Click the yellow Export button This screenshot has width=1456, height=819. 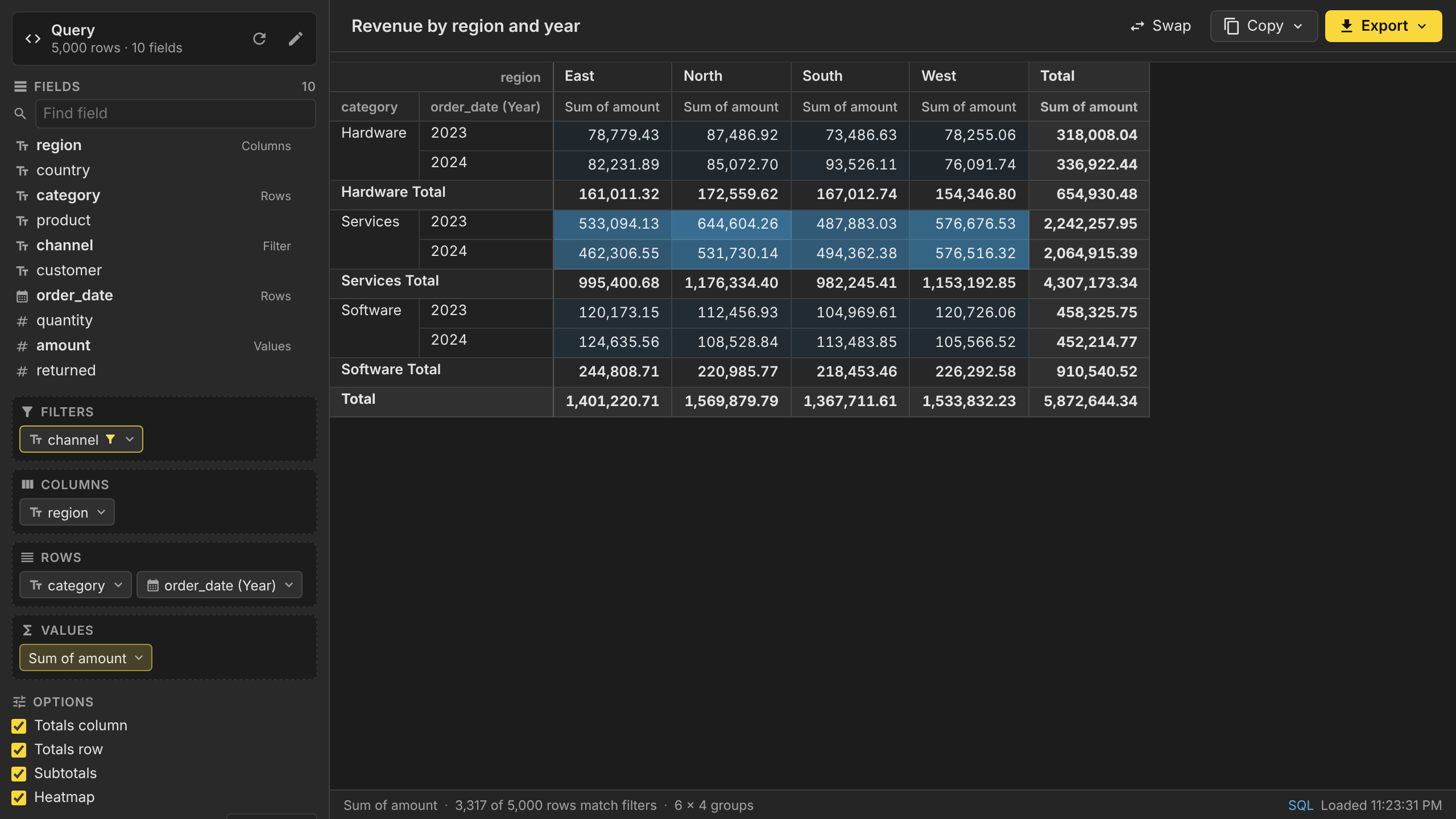[x=1383, y=26]
